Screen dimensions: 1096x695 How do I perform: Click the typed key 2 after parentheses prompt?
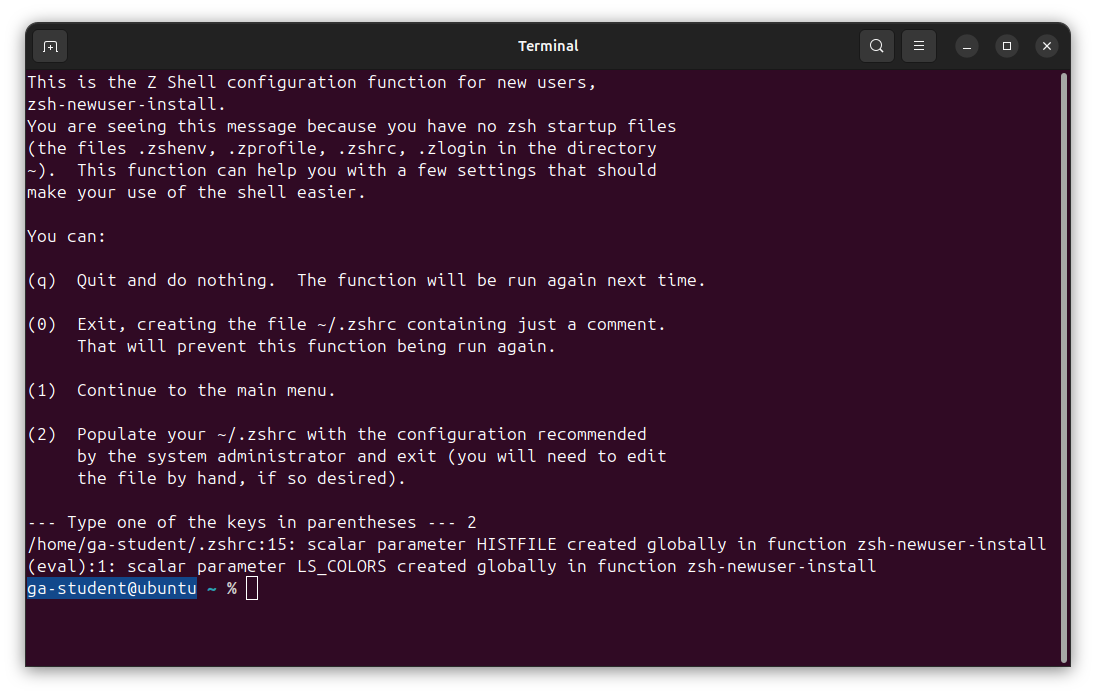pos(471,521)
